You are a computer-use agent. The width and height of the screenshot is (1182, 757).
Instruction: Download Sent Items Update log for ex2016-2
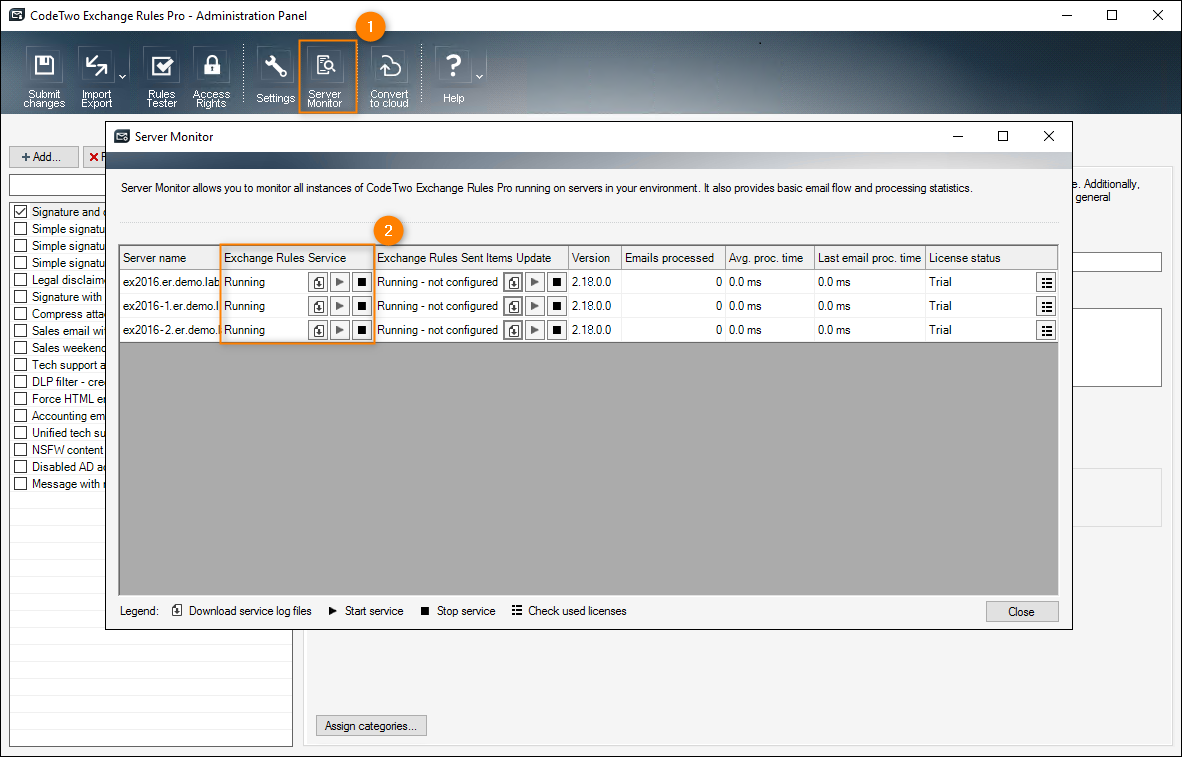[x=513, y=331]
